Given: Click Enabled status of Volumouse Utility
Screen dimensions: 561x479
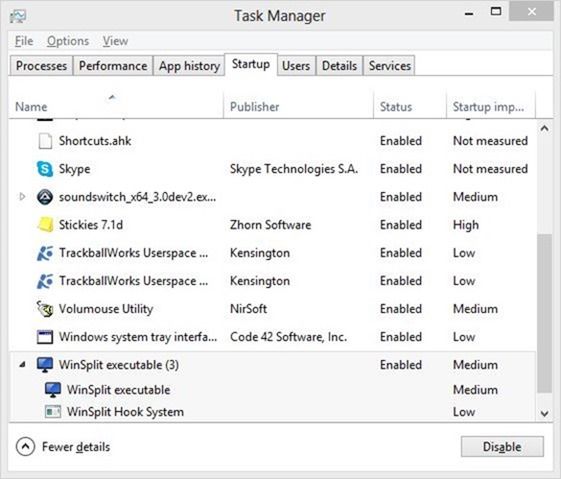Looking at the screenshot, I should point(401,309).
